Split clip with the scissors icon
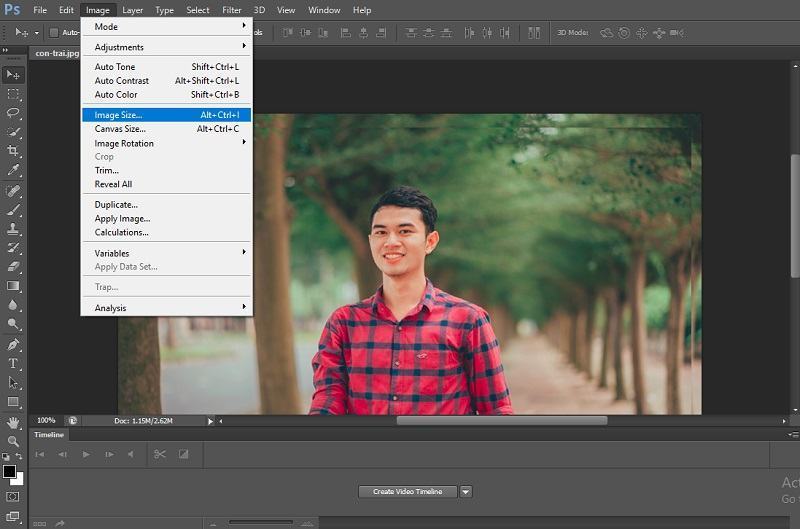Viewport: 800px width, 529px height. click(x=160, y=454)
